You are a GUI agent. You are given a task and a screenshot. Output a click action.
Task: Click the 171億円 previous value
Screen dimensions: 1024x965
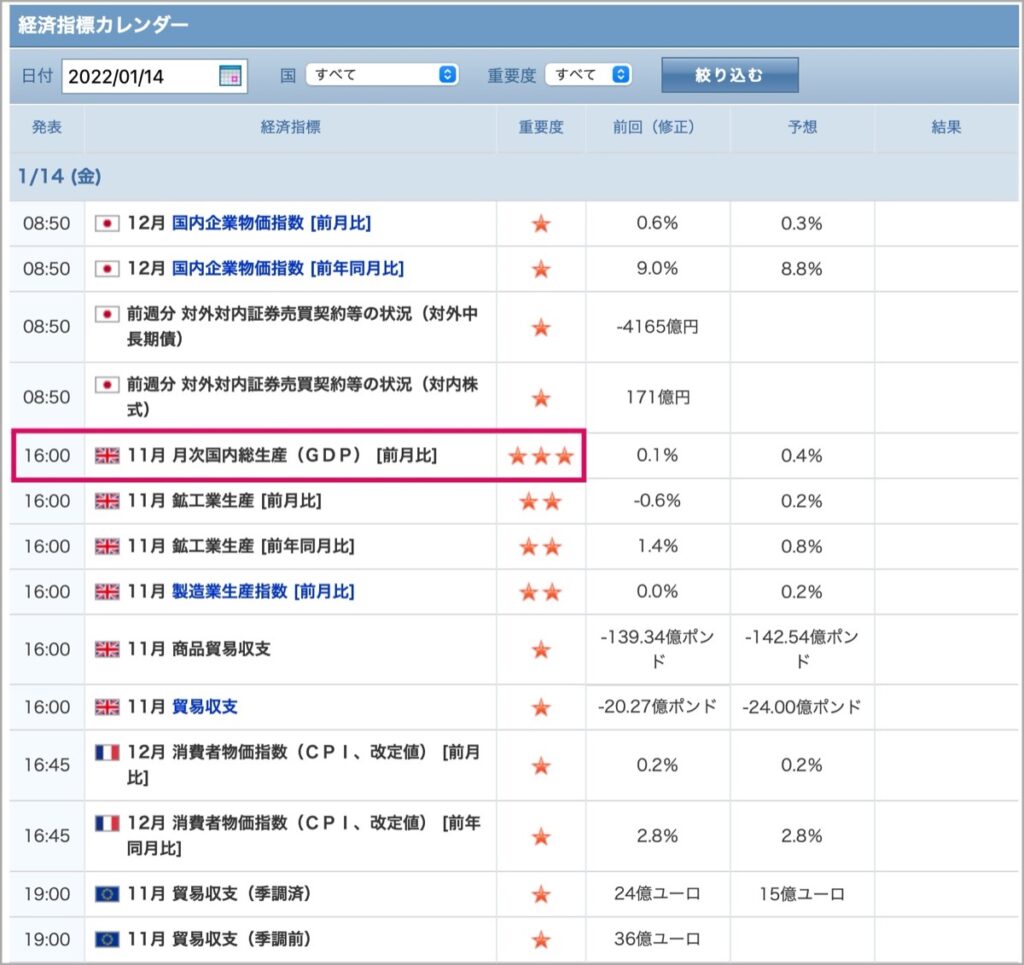pos(658,397)
